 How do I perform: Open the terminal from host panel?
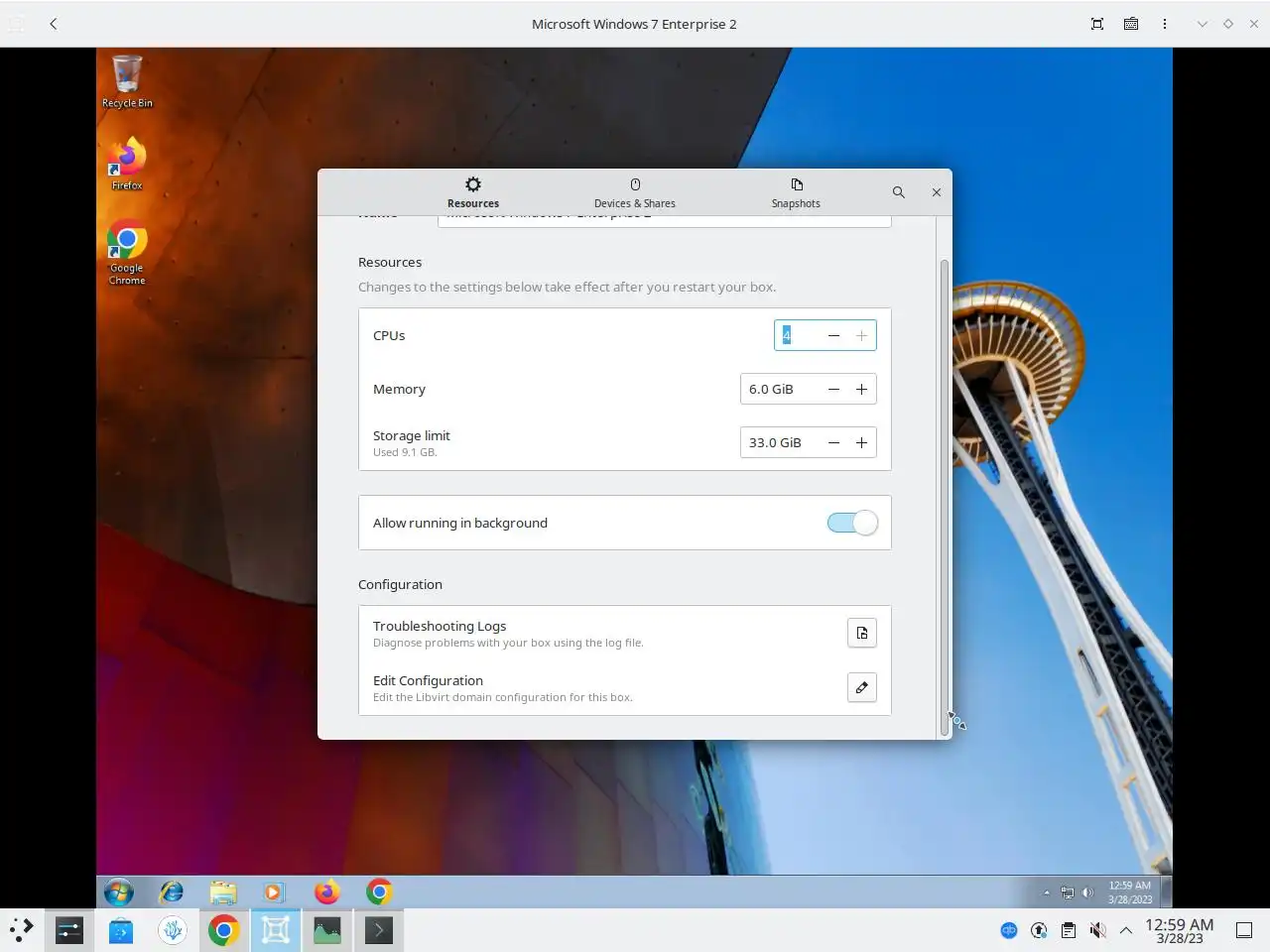pyautogui.click(x=379, y=930)
